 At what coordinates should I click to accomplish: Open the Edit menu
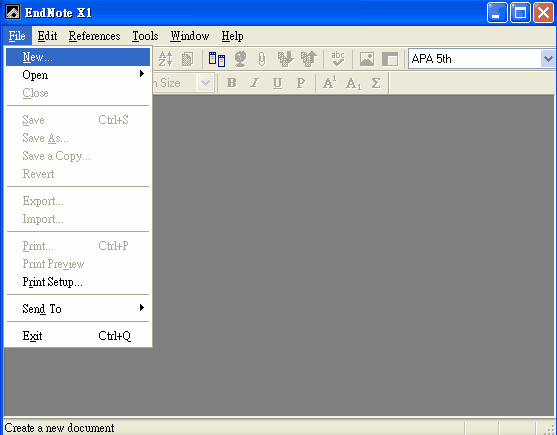[x=47, y=36]
